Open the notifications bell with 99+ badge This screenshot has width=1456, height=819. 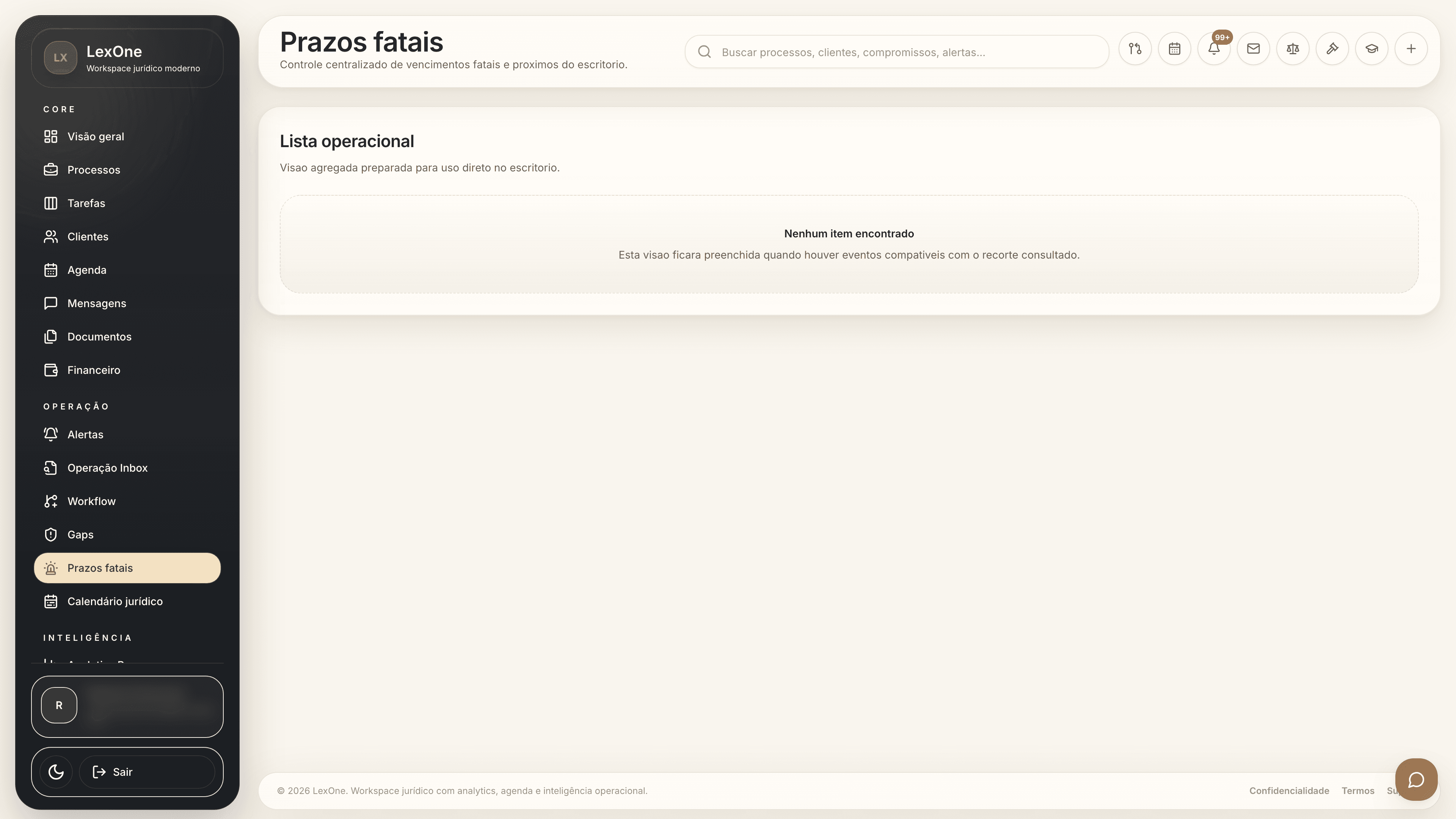click(x=1213, y=50)
